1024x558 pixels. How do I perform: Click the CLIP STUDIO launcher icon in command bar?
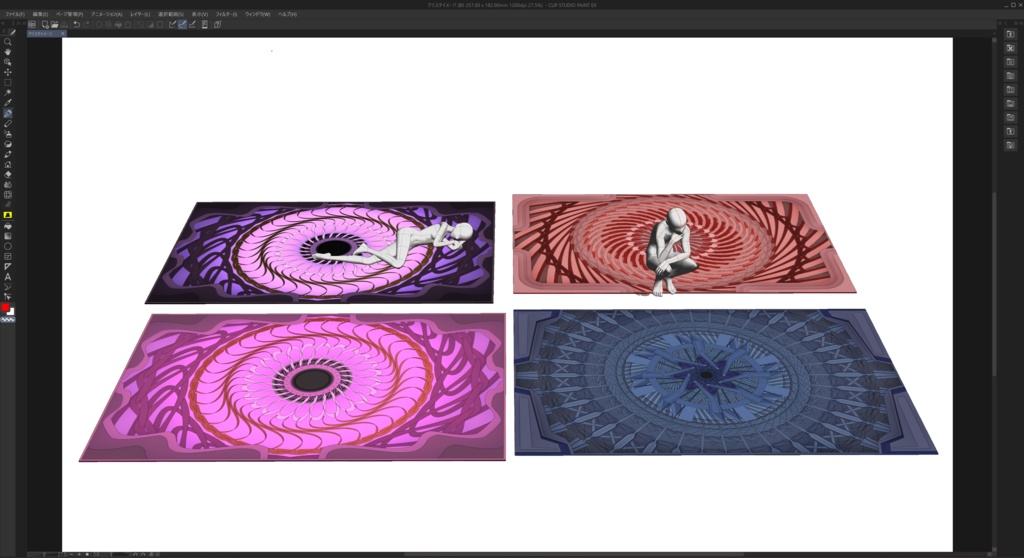point(32,24)
